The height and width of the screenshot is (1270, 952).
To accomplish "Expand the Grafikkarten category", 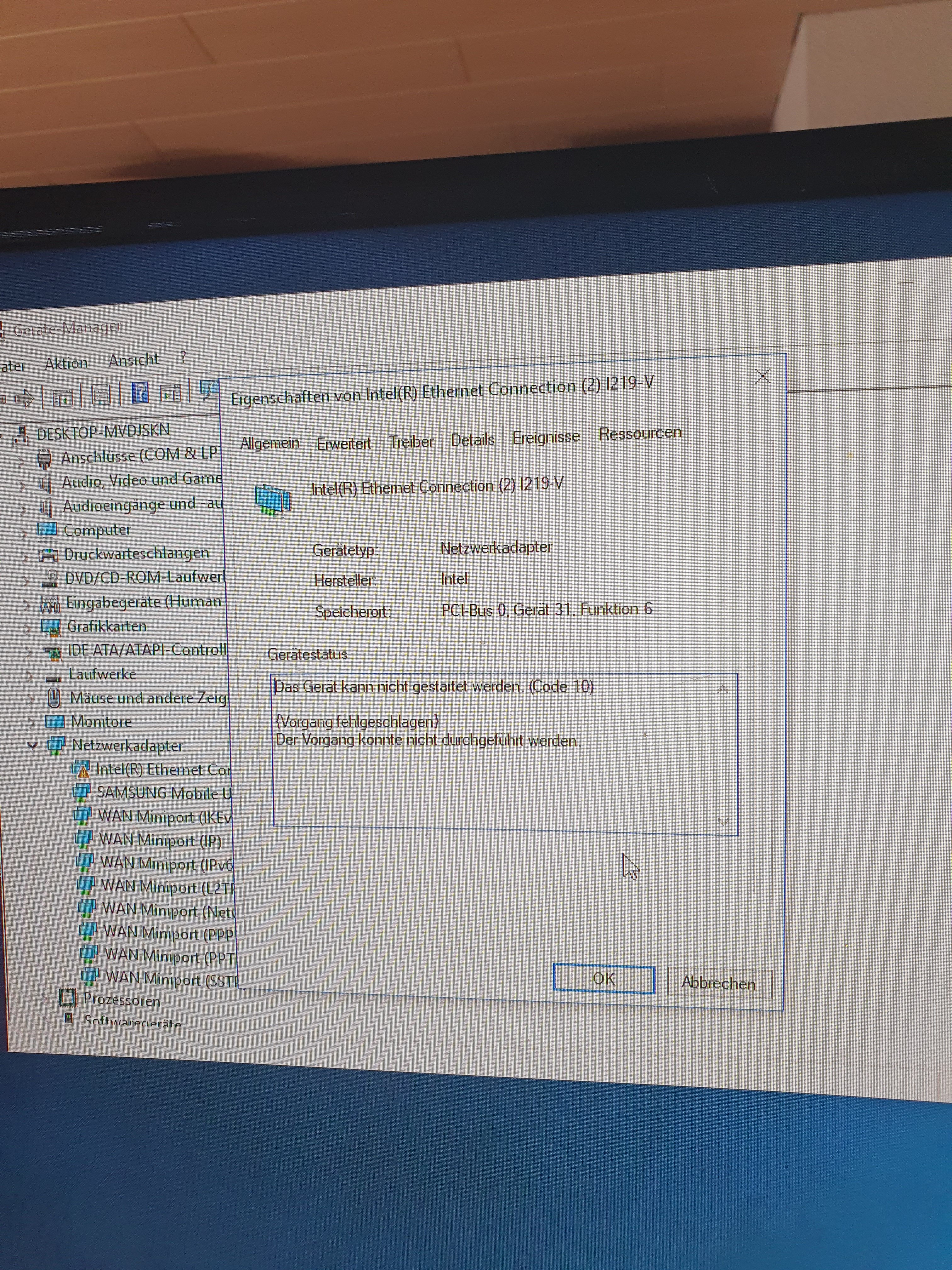I will (27, 628).
